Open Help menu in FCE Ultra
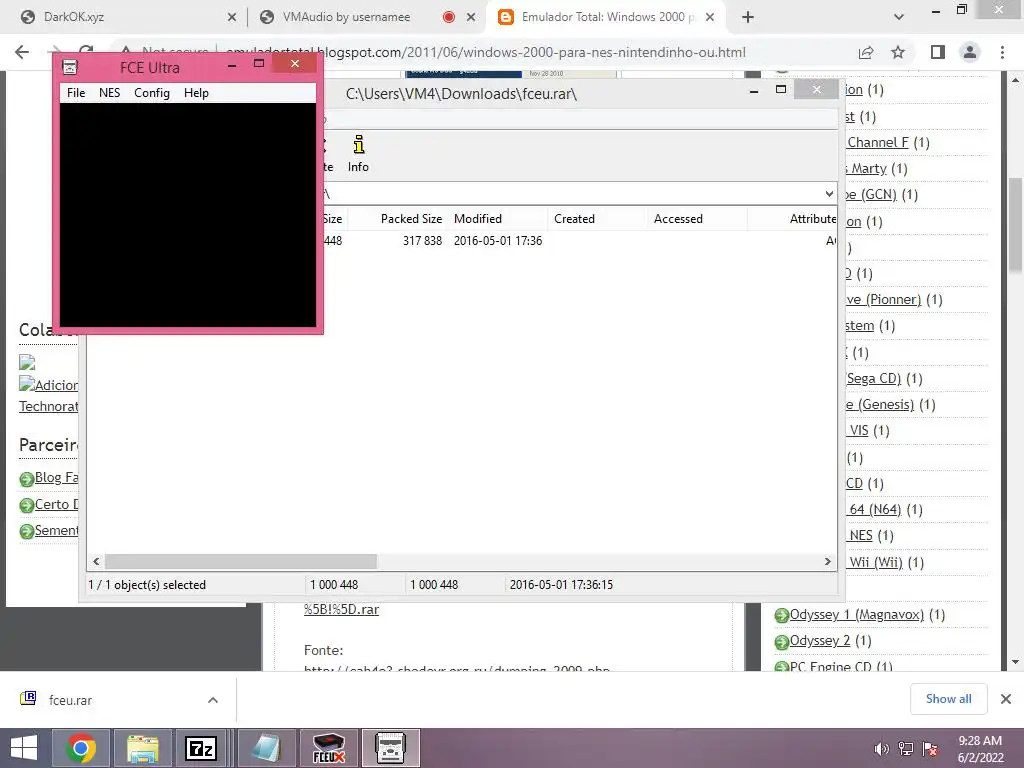Image resolution: width=1024 pixels, height=768 pixels. pos(196,93)
